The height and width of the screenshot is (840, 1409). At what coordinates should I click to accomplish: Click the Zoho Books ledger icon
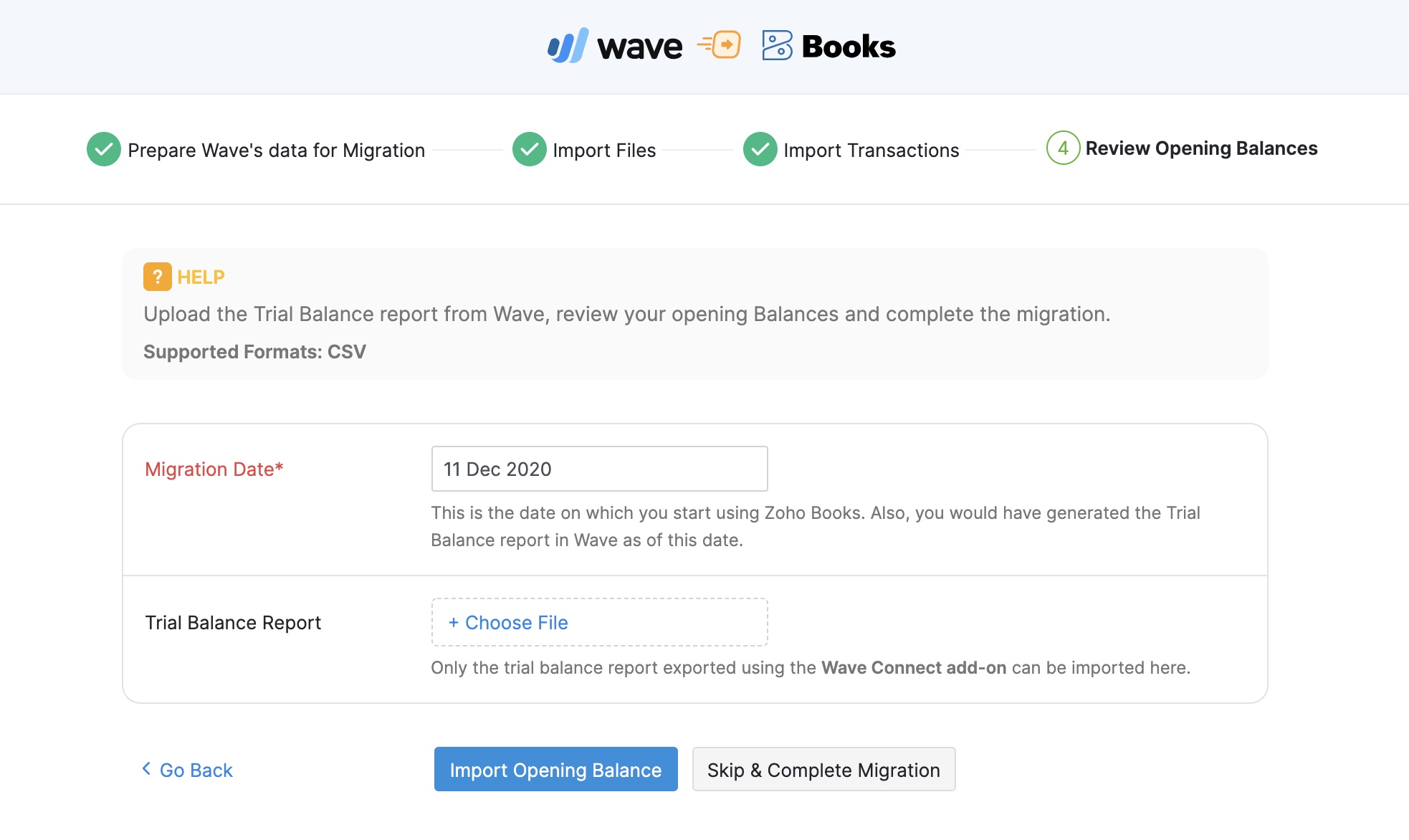(778, 45)
